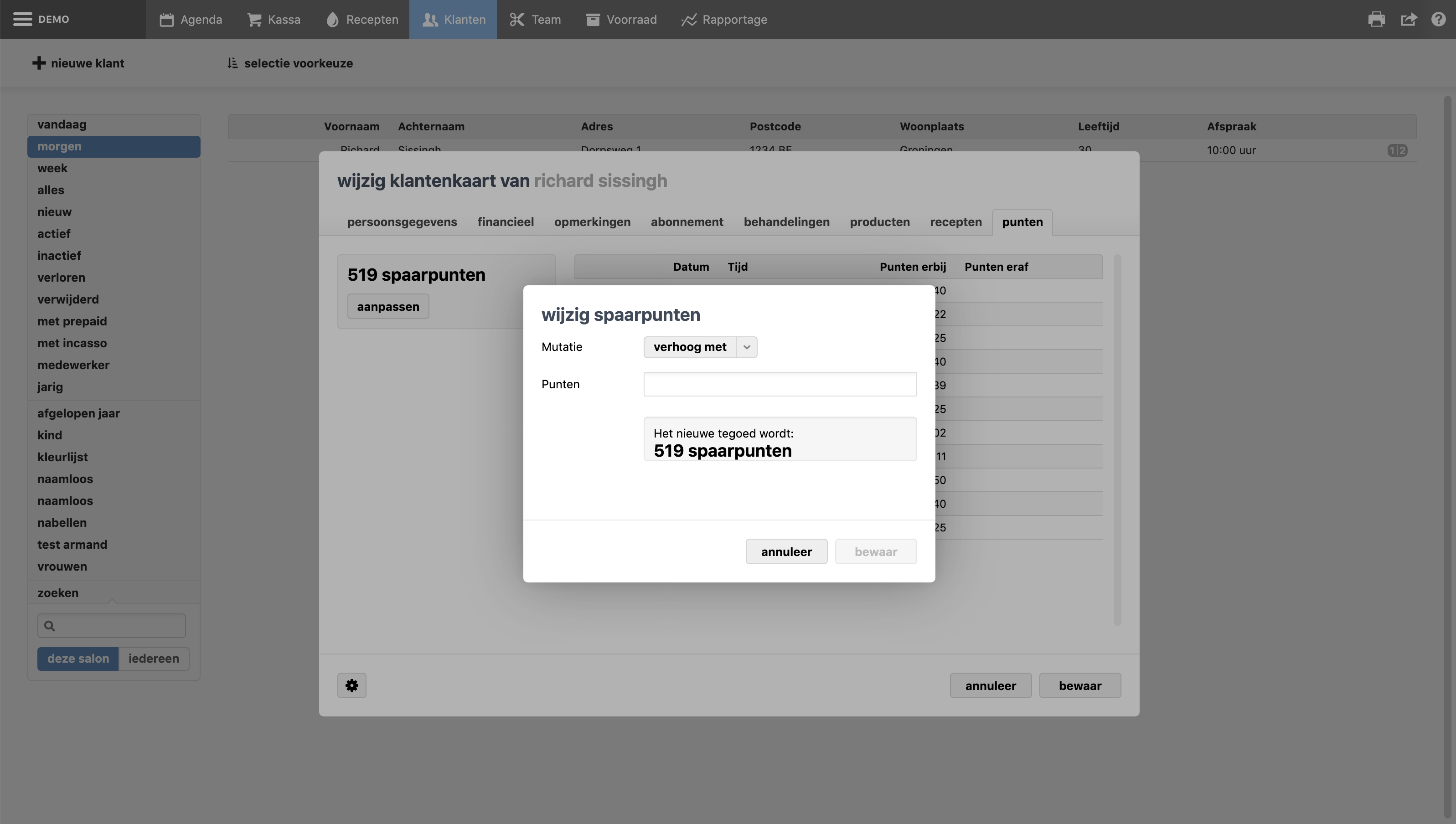The height and width of the screenshot is (824, 1456).
Task: Click the Punten input field
Action: 779,384
